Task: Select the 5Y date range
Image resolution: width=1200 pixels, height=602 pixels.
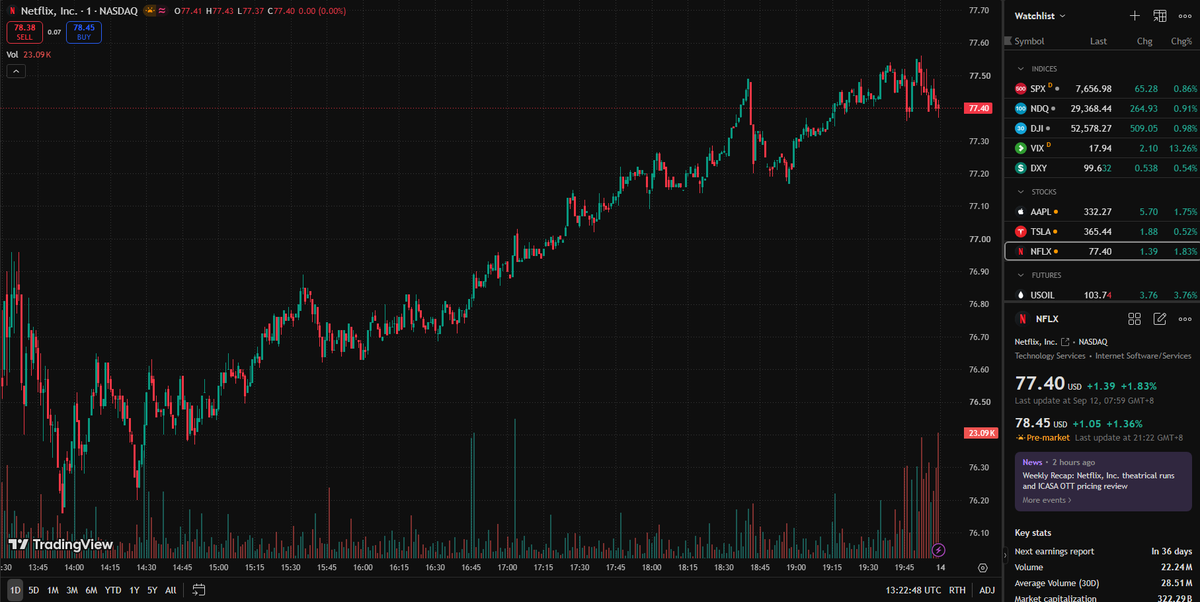Action: 151,590
